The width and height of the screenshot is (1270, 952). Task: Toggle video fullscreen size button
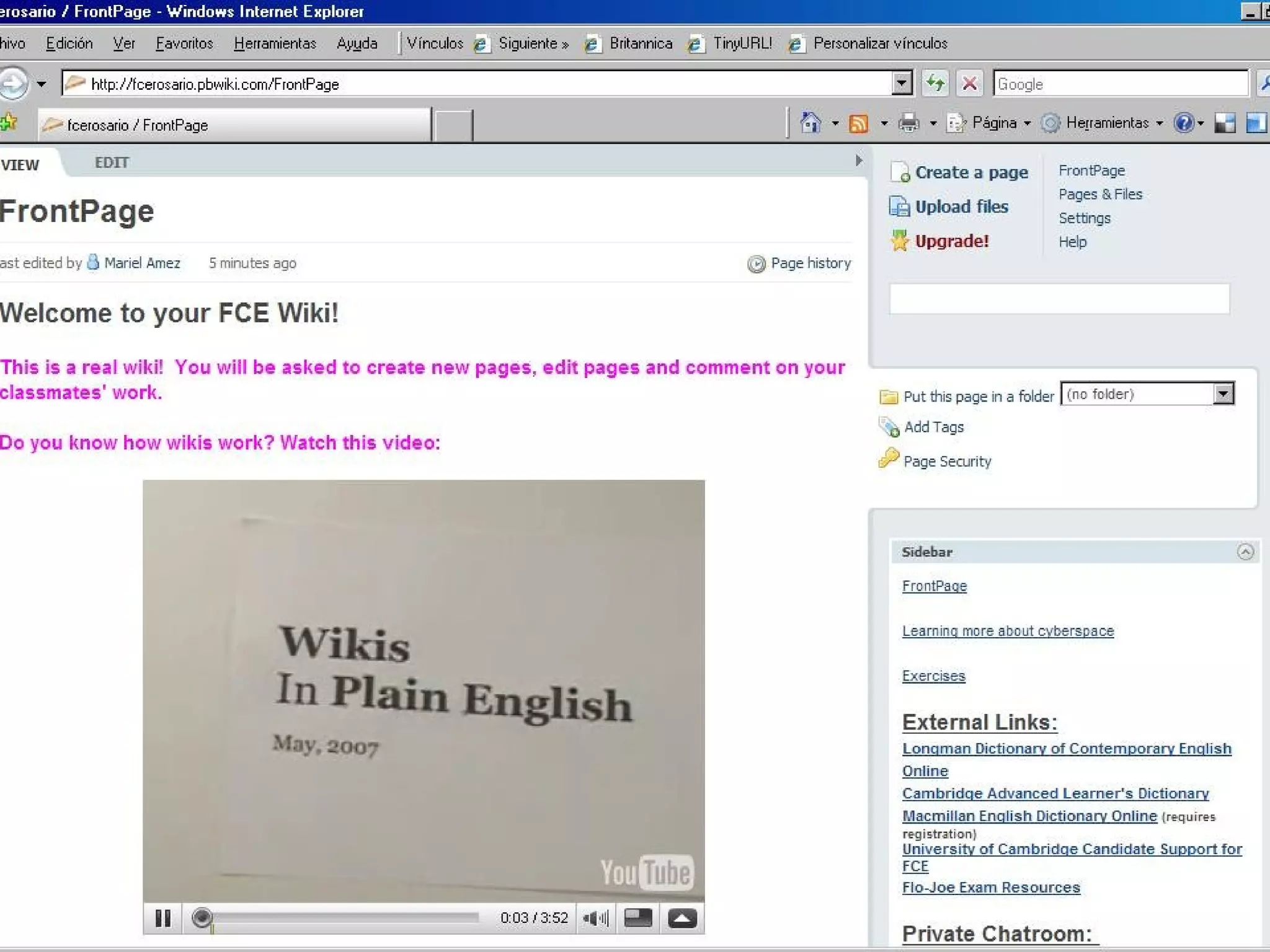point(637,918)
